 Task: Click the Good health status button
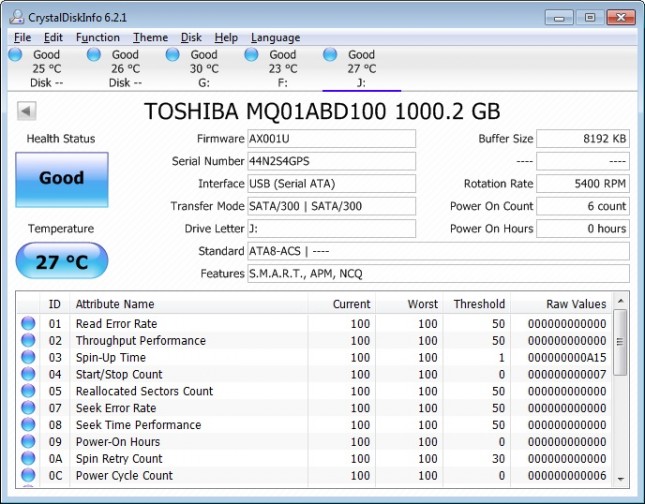click(x=62, y=179)
